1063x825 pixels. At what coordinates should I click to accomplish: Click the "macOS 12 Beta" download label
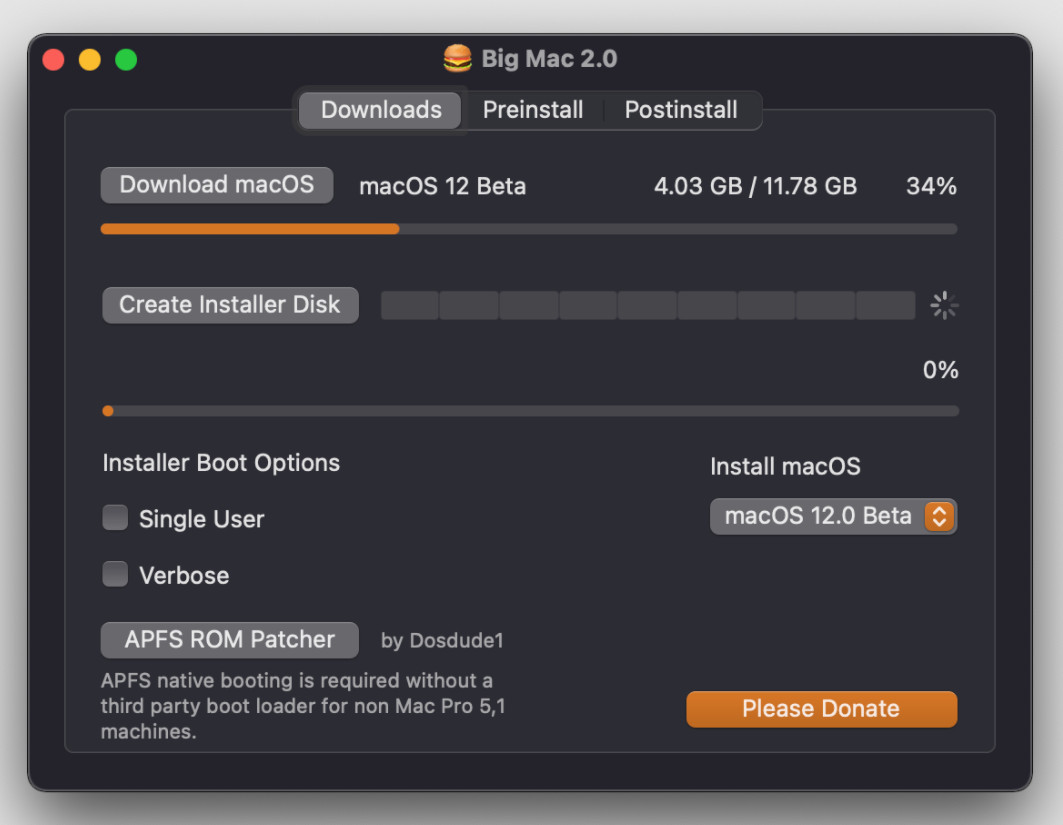(x=443, y=186)
